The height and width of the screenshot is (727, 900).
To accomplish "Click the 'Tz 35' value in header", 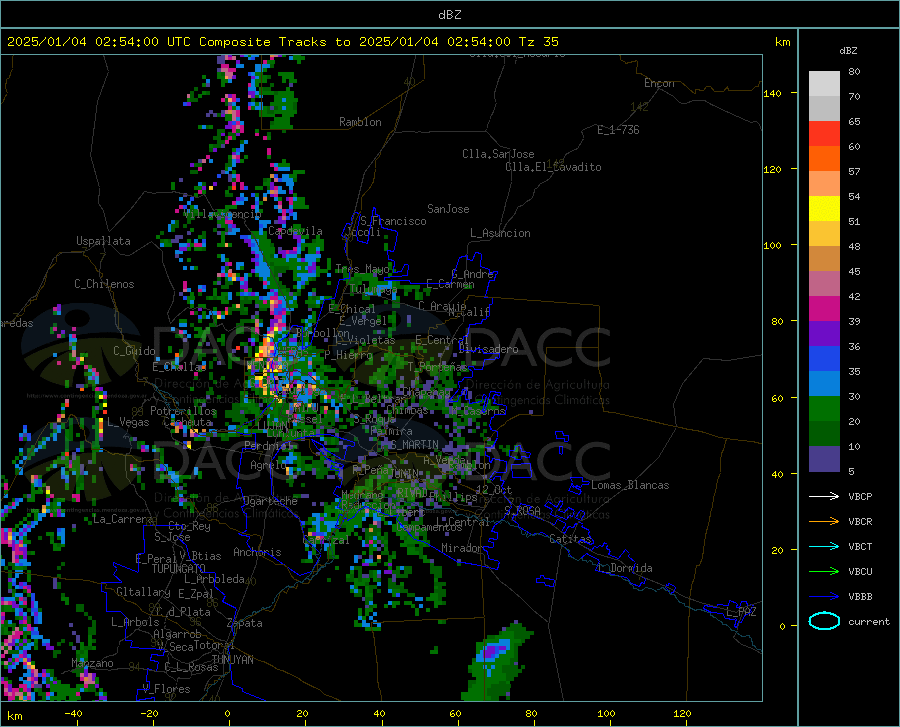I will (539, 42).
